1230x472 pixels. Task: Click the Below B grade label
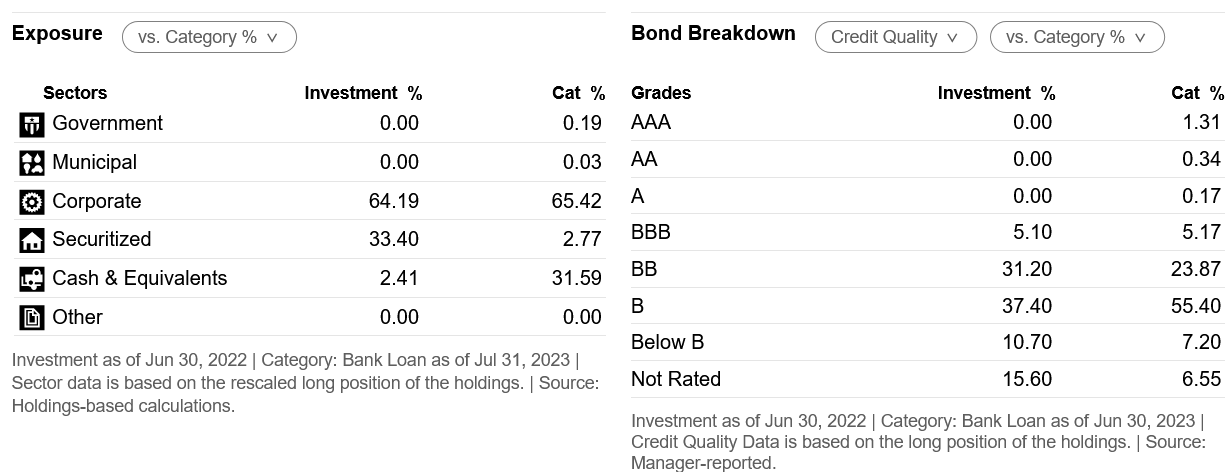click(x=668, y=342)
